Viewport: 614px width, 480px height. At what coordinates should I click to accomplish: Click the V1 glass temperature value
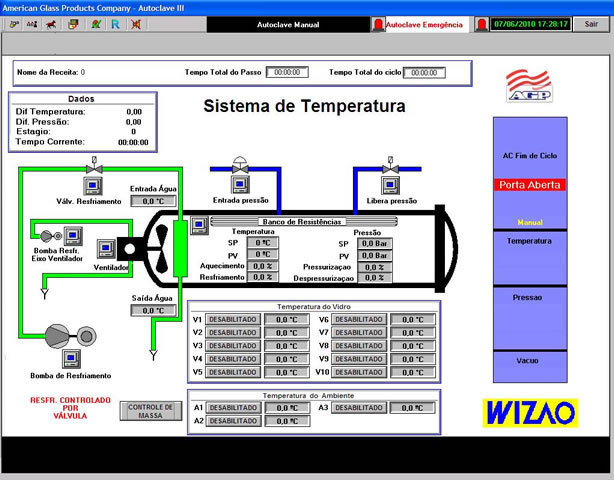pyautogui.click(x=287, y=319)
